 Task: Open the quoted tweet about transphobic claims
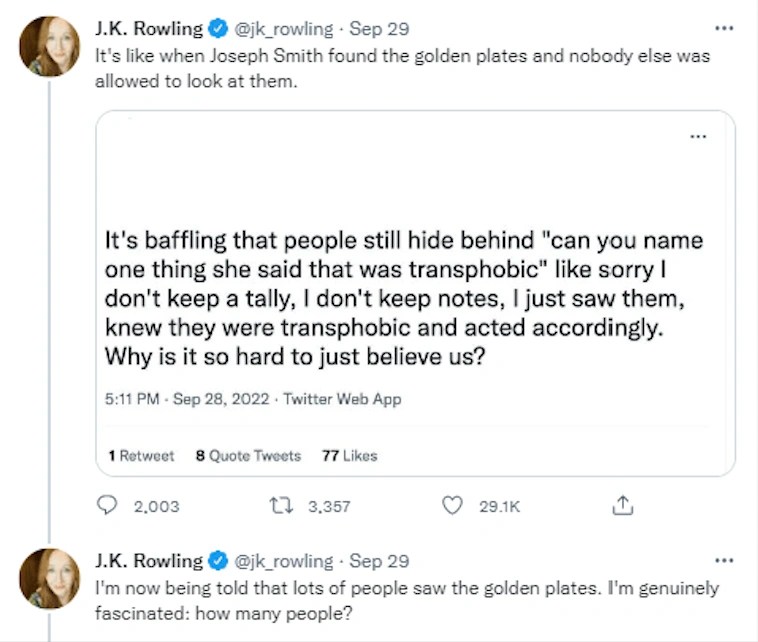[405, 298]
